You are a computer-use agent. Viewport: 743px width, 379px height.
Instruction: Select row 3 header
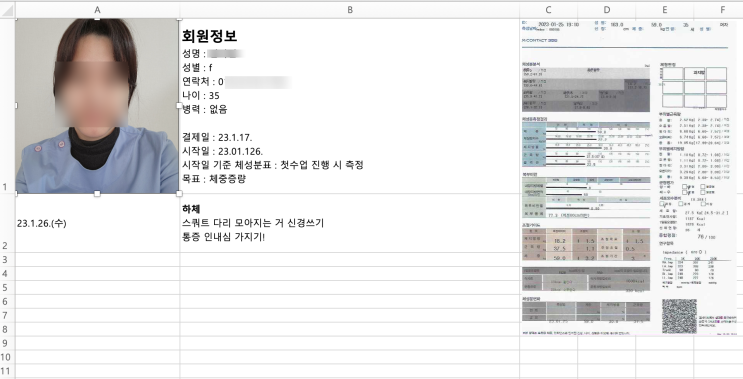(7, 259)
